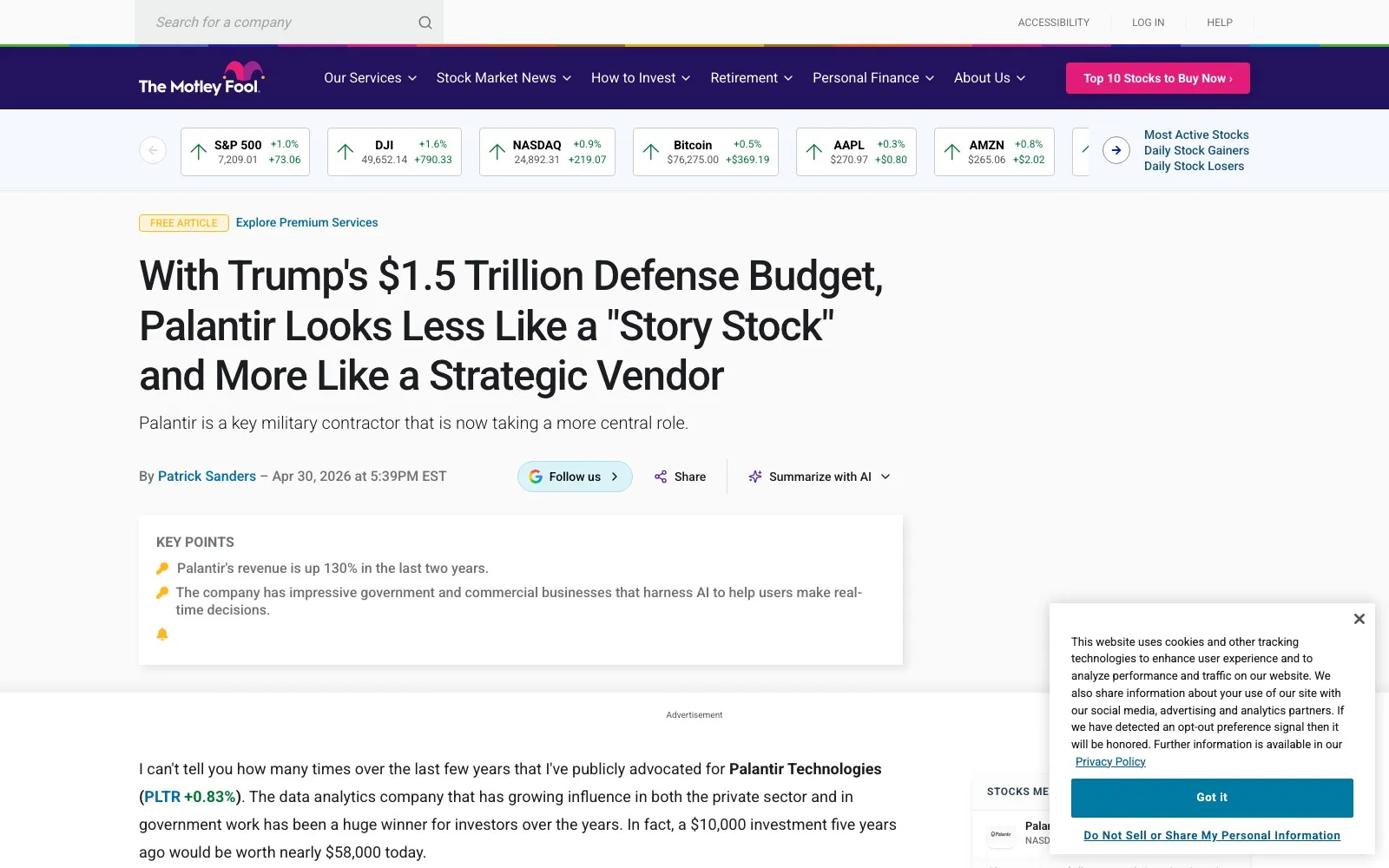Open Retirement dropdown menu
The height and width of the screenshot is (868, 1389).
(752, 78)
